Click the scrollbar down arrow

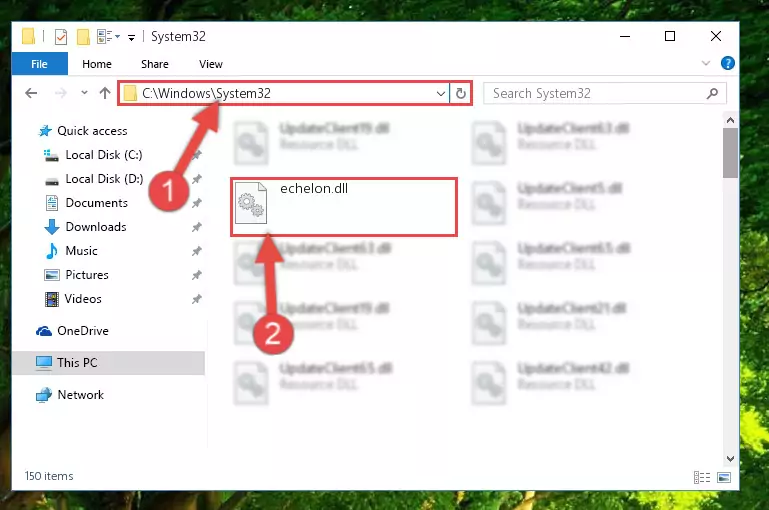(730, 459)
